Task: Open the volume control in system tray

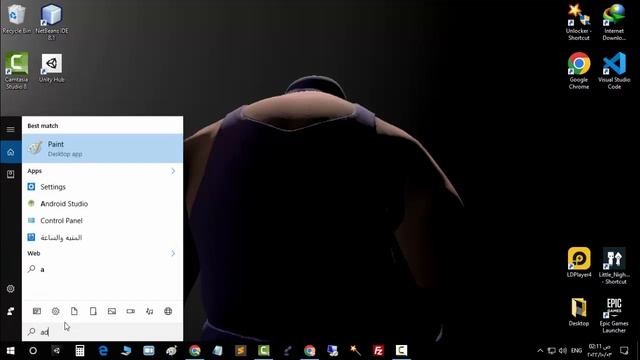Action: [563, 351]
